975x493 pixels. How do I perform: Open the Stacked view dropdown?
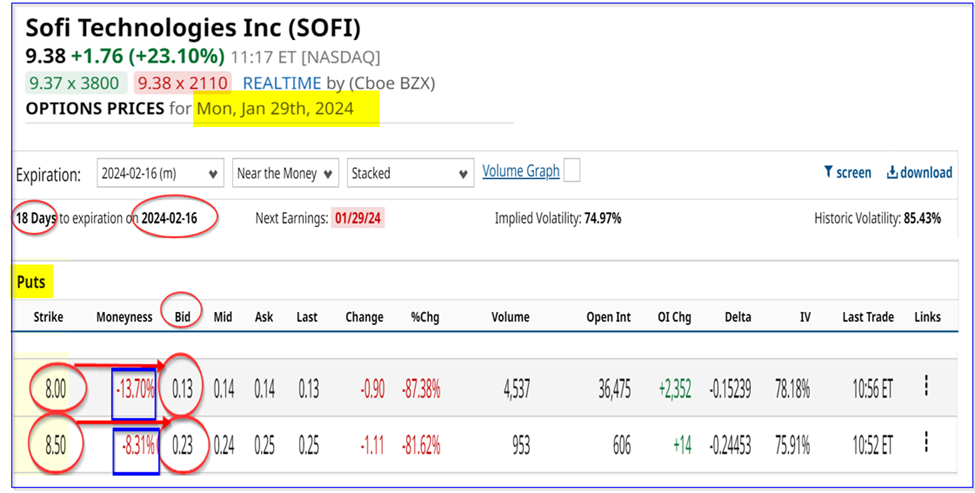(x=409, y=173)
